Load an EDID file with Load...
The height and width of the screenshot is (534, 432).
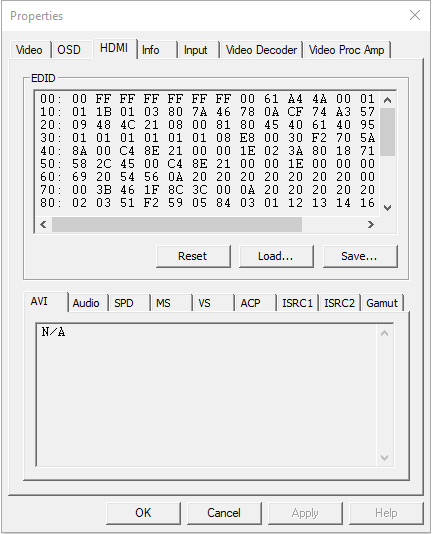click(x=276, y=256)
